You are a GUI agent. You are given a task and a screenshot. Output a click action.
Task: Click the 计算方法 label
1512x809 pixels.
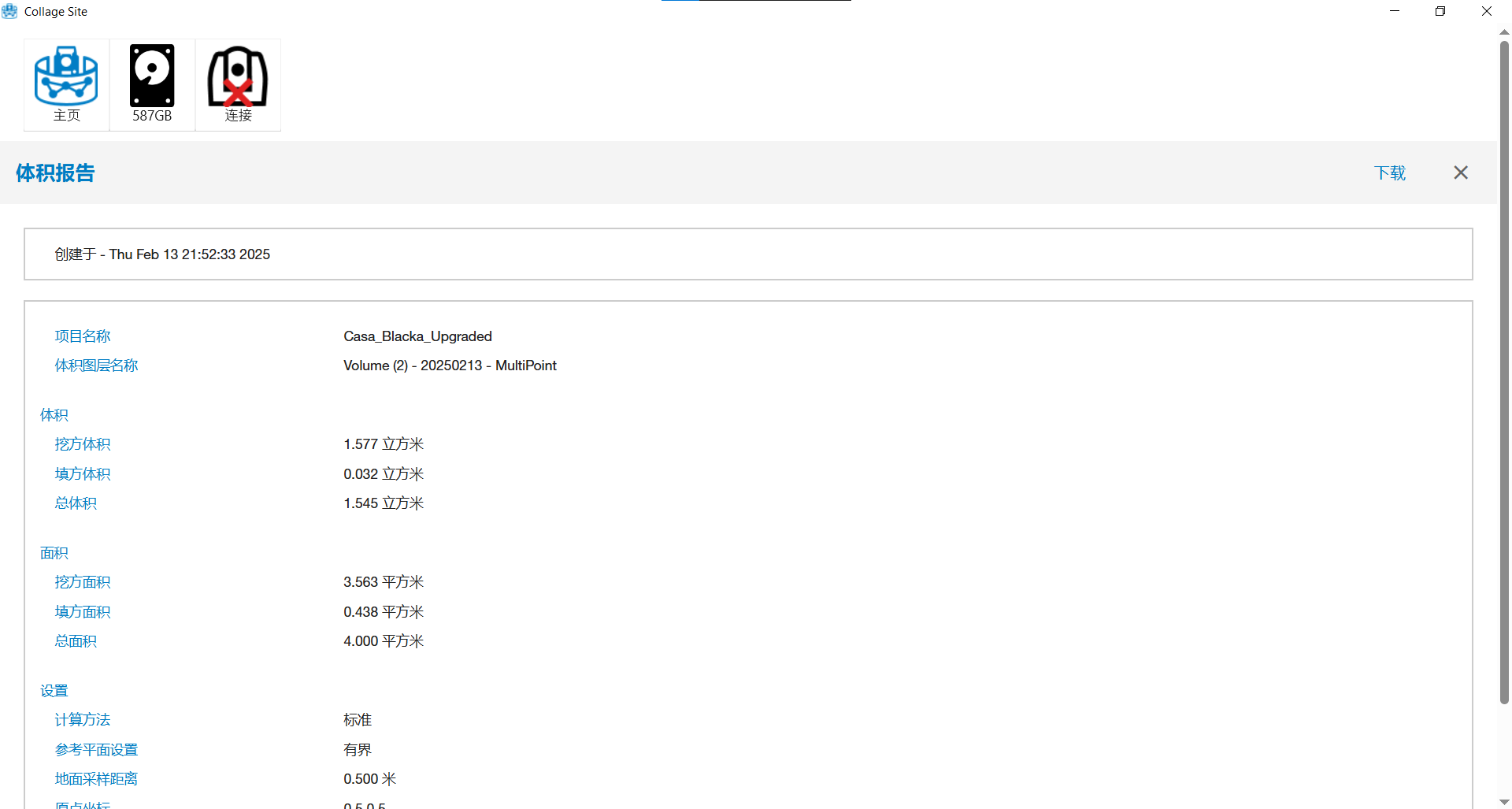click(x=82, y=720)
